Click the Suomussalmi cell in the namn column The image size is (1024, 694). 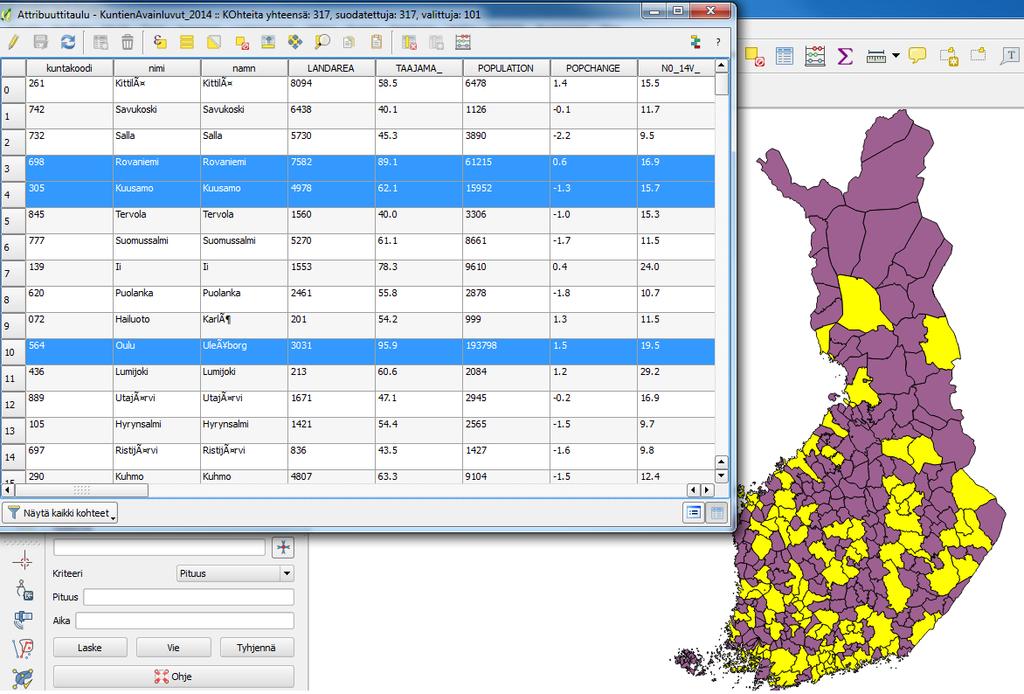(x=244, y=247)
